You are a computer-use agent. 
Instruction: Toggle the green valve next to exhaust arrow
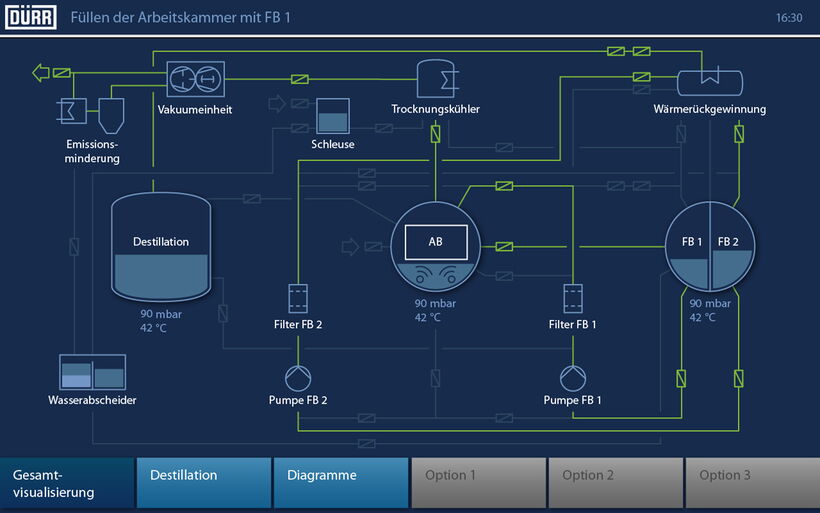(62, 73)
